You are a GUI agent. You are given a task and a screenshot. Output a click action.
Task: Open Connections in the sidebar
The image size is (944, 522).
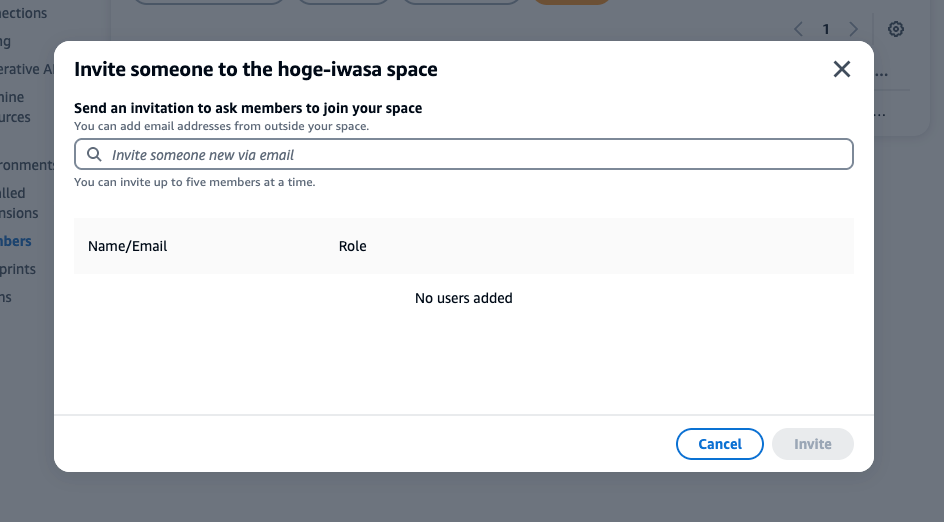coord(23,13)
